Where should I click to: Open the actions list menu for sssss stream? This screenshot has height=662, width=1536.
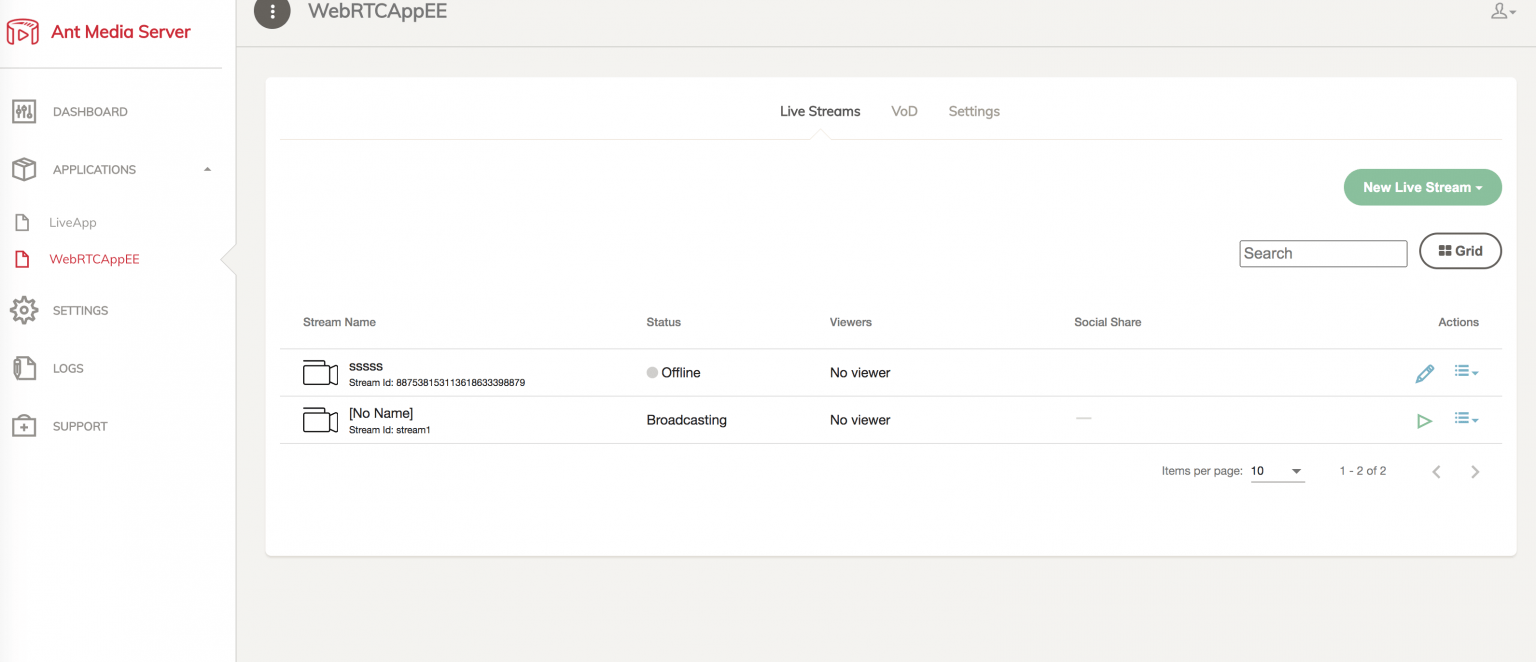coord(1466,372)
